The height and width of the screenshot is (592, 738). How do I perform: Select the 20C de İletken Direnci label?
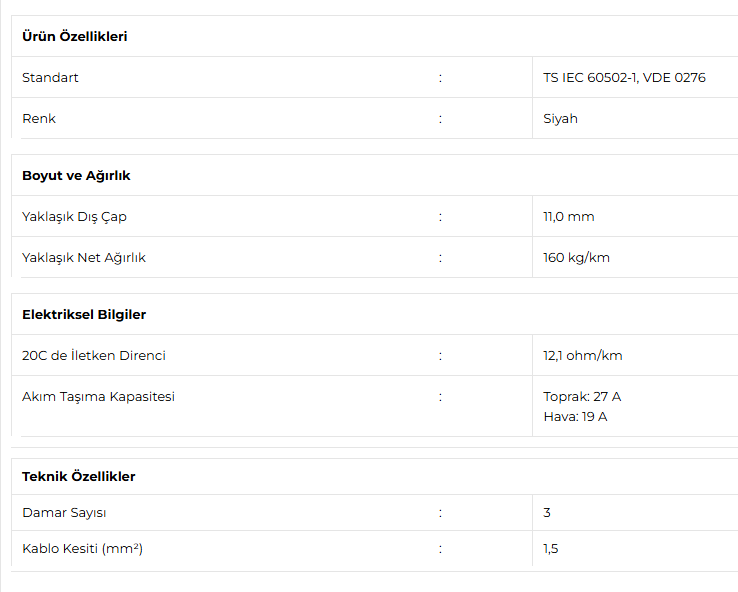coord(94,355)
